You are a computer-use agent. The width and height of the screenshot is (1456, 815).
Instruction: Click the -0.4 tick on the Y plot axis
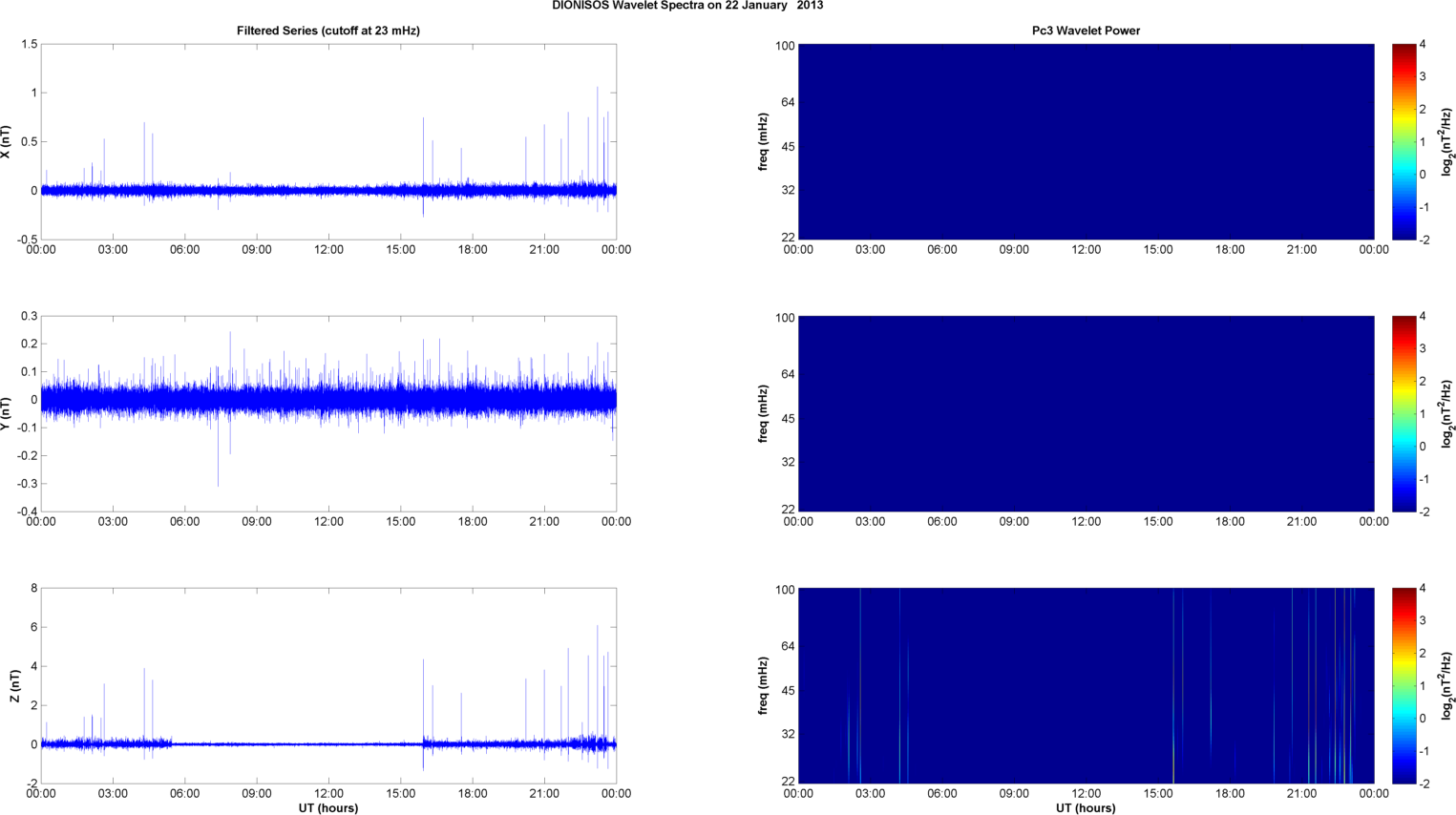[x=27, y=512]
